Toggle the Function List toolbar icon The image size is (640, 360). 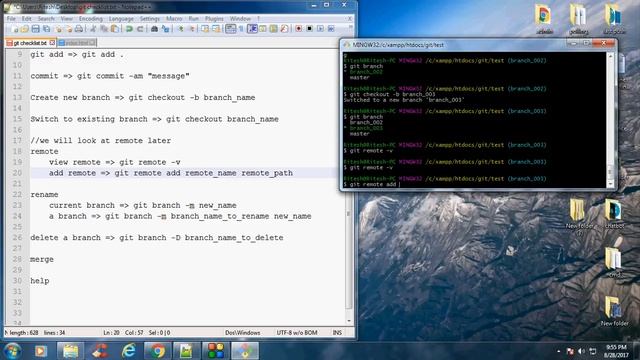pos(284,29)
